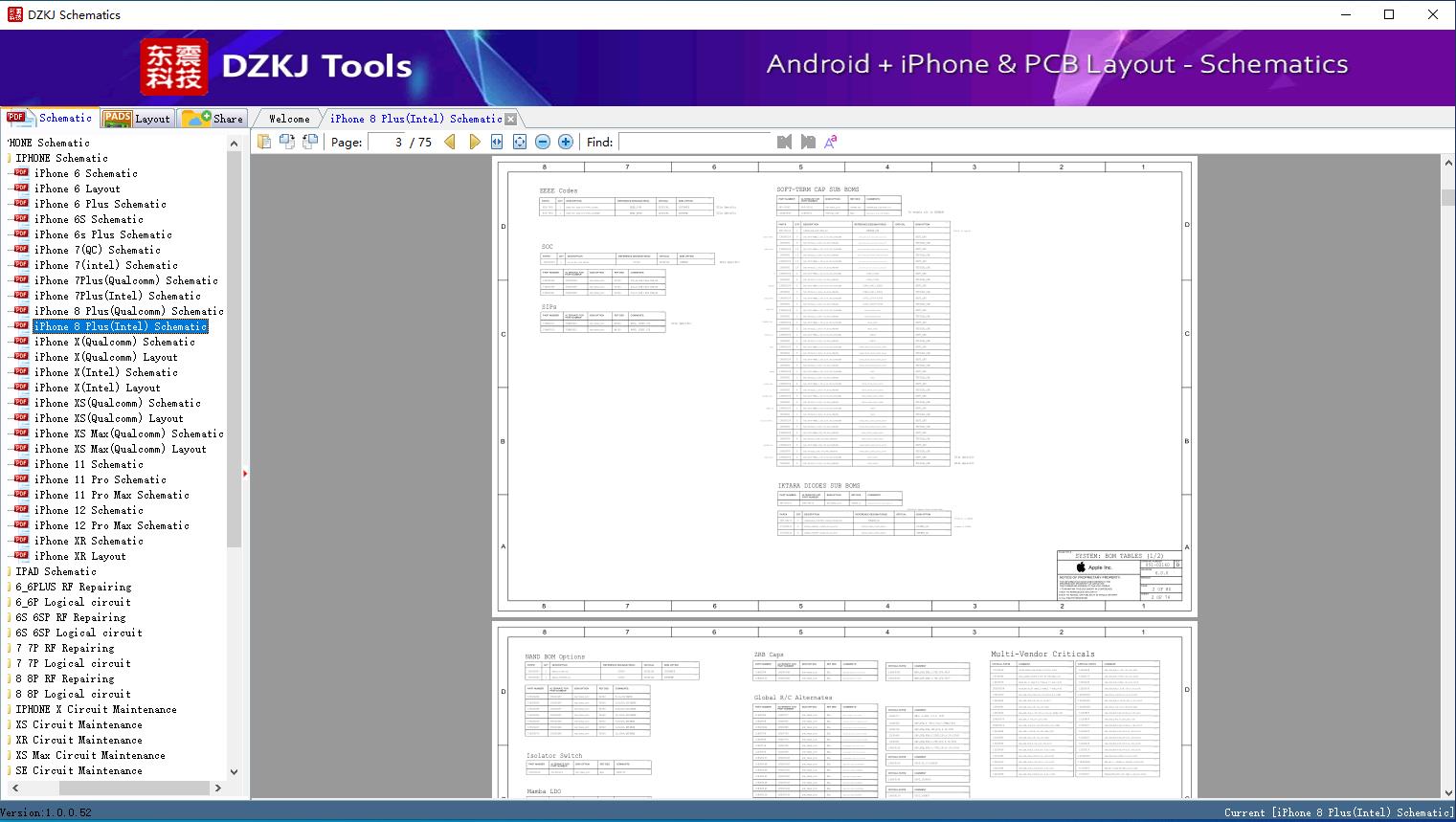The height and width of the screenshot is (822, 1456).
Task: Toggle the match case search option
Action: click(831, 142)
